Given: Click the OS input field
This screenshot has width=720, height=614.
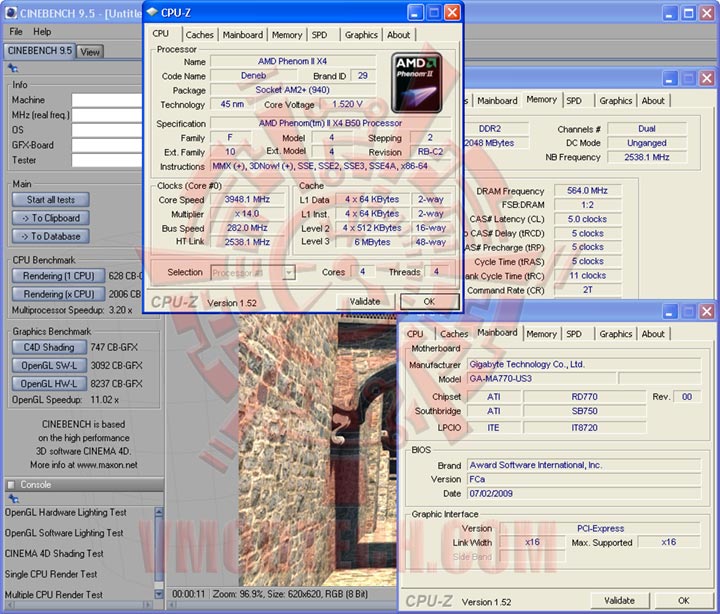Looking at the screenshot, I should 107,130.
